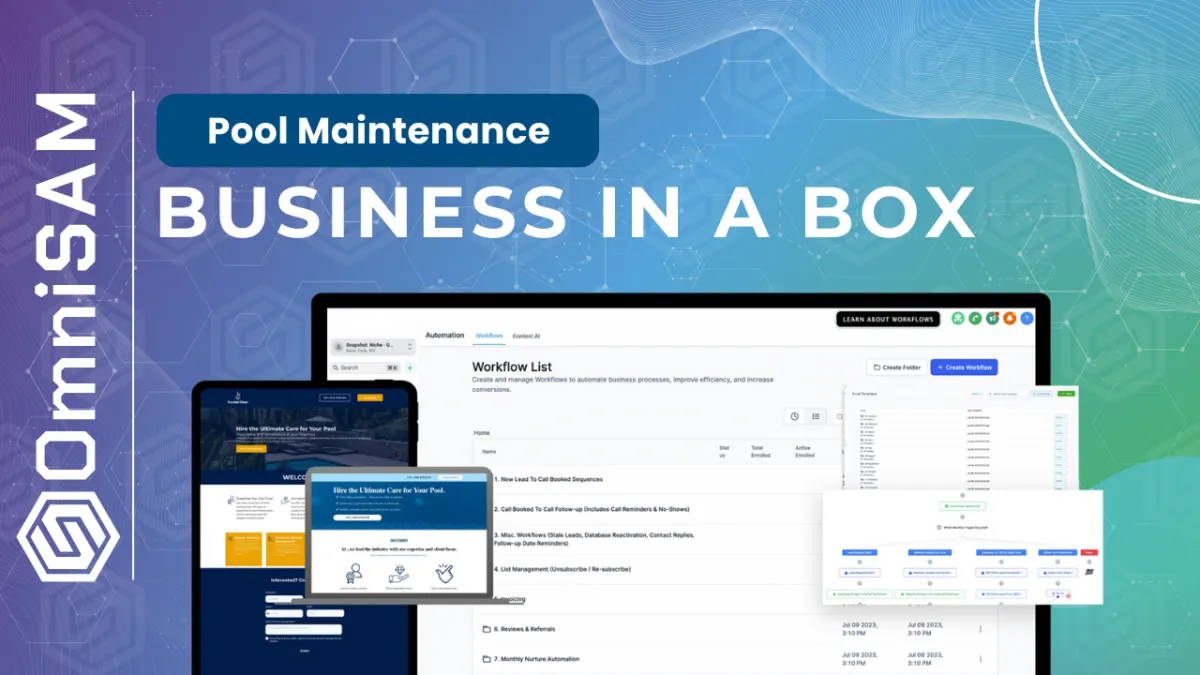Click the folder icon for Monthly Nurture Automation
Screen dimensions: 1200x675
(x=487, y=659)
